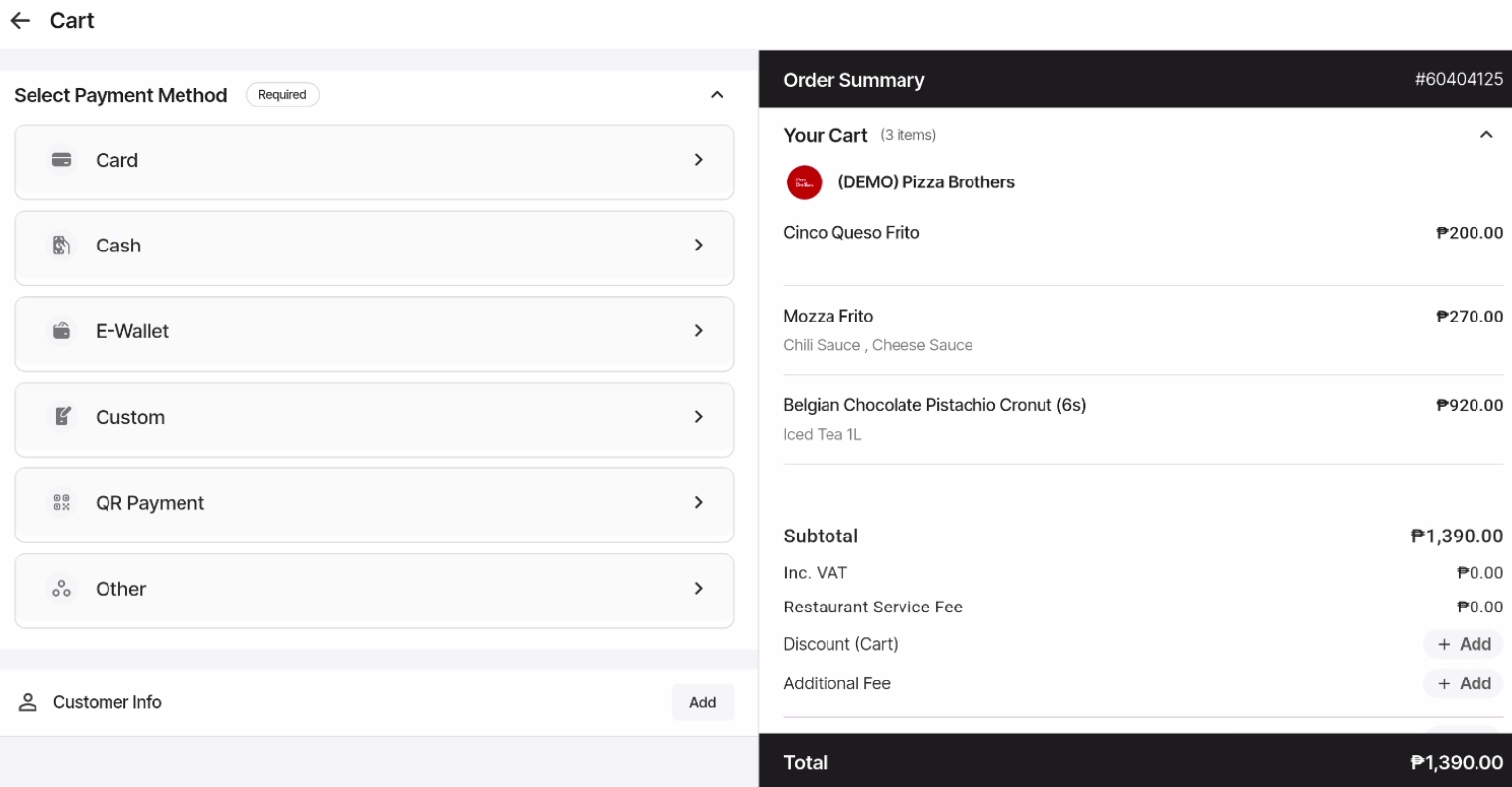Image resolution: width=1512 pixels, height=787 pixels.
Task: Click the credit card icon
Action: (x=61, y=160)
